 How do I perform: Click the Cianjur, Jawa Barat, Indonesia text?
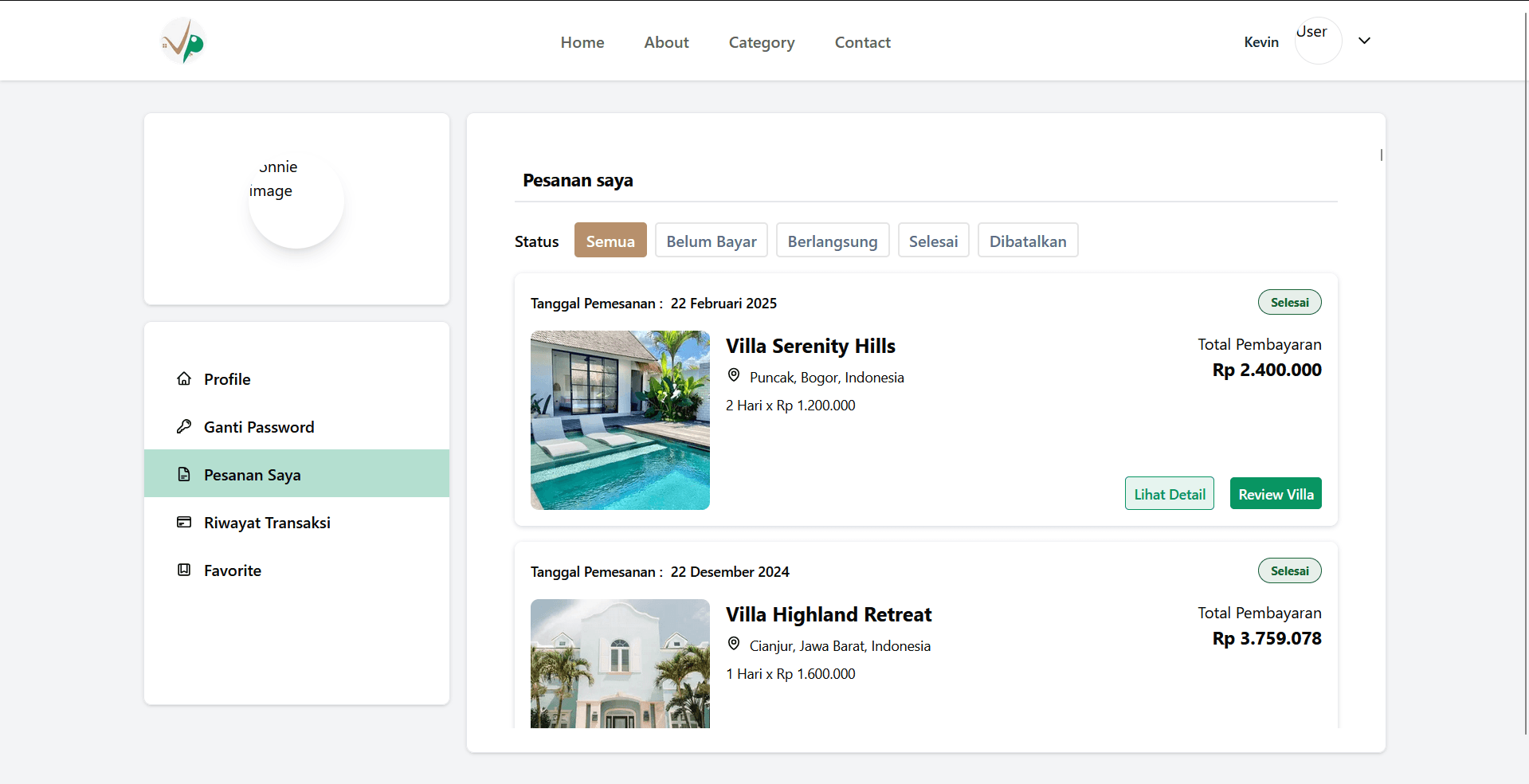tap(840, 646)
